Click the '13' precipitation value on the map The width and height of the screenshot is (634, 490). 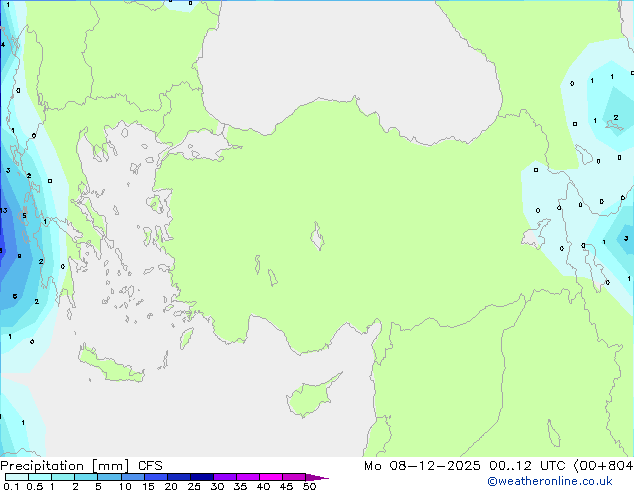[4, 210]
